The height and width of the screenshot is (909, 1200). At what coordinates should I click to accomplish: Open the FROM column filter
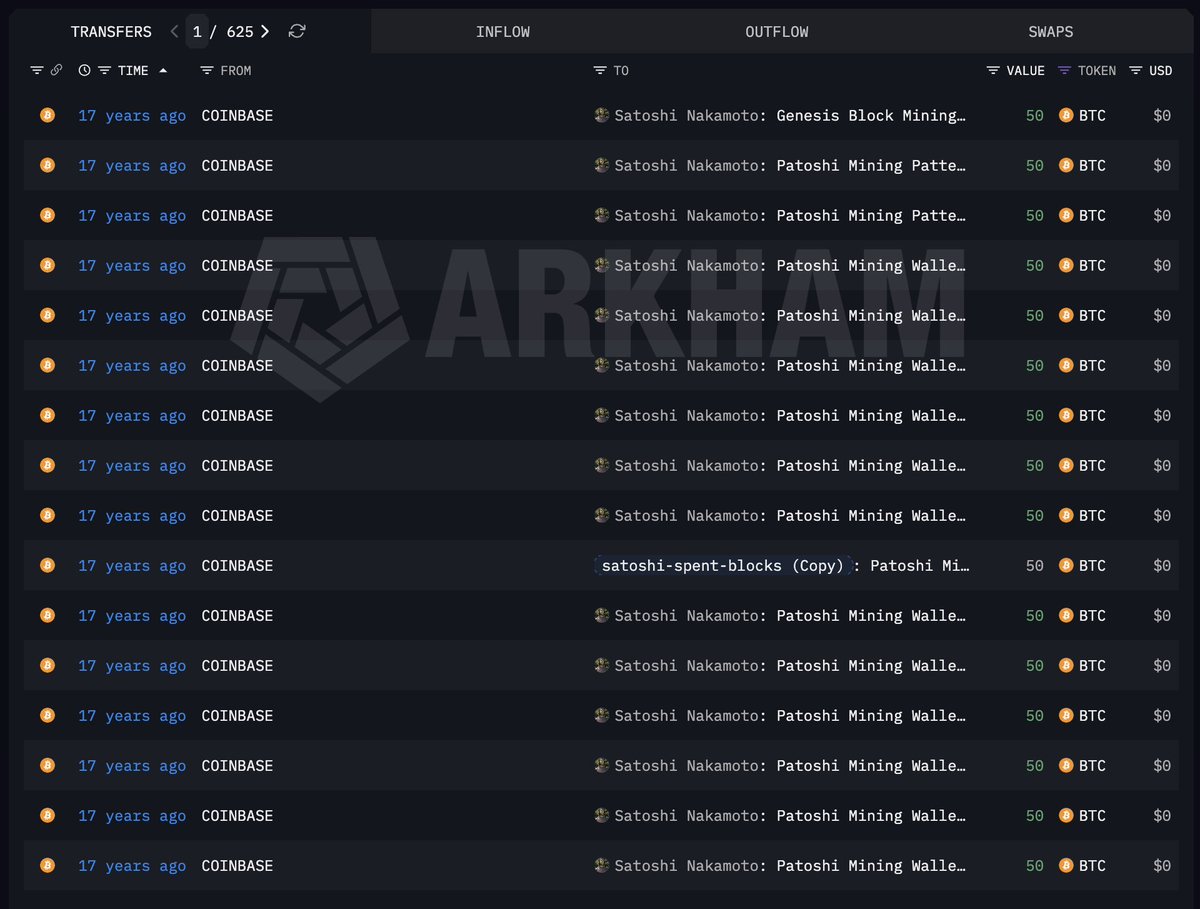(207, 70)
